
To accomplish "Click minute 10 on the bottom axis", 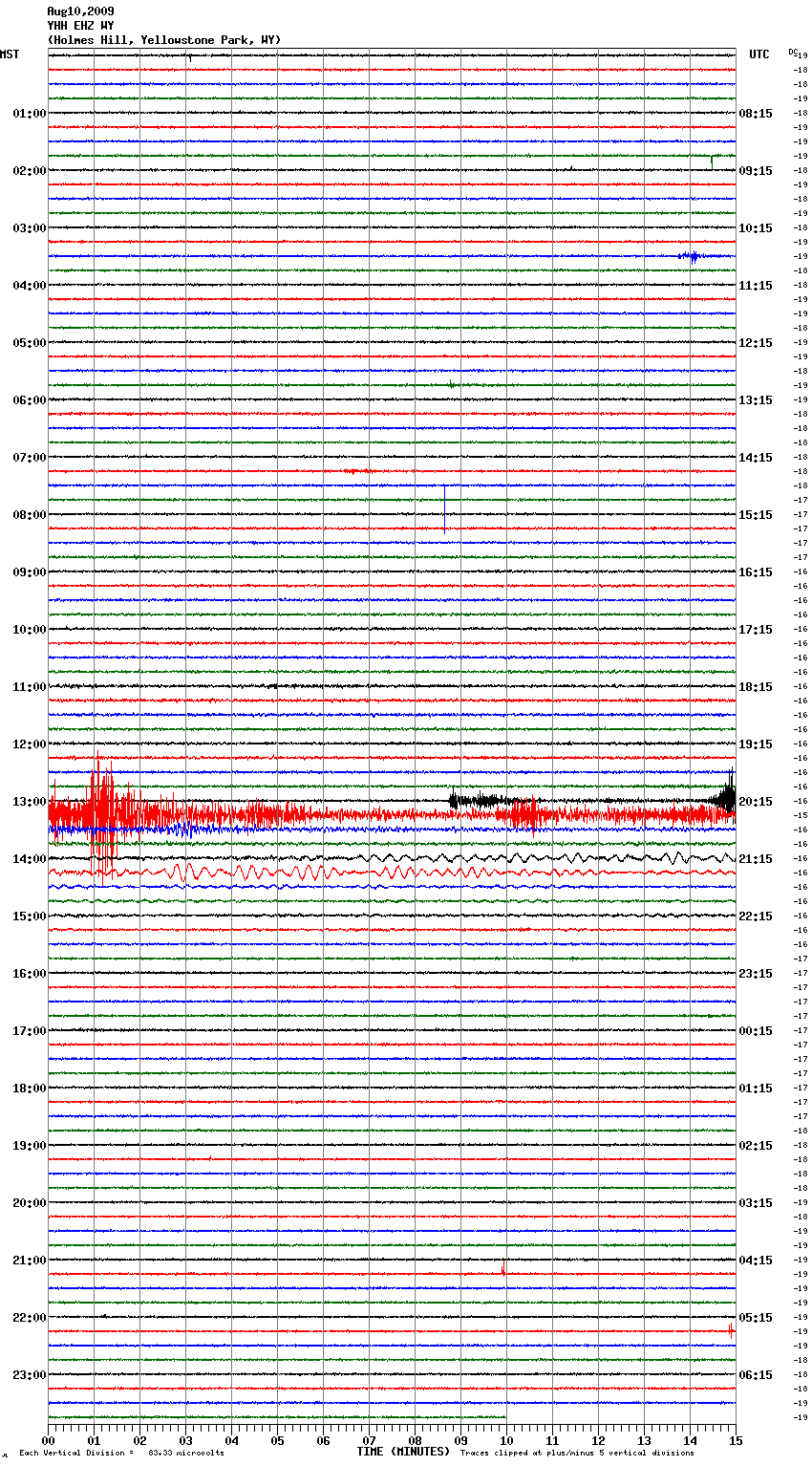I will [506, 1440].
